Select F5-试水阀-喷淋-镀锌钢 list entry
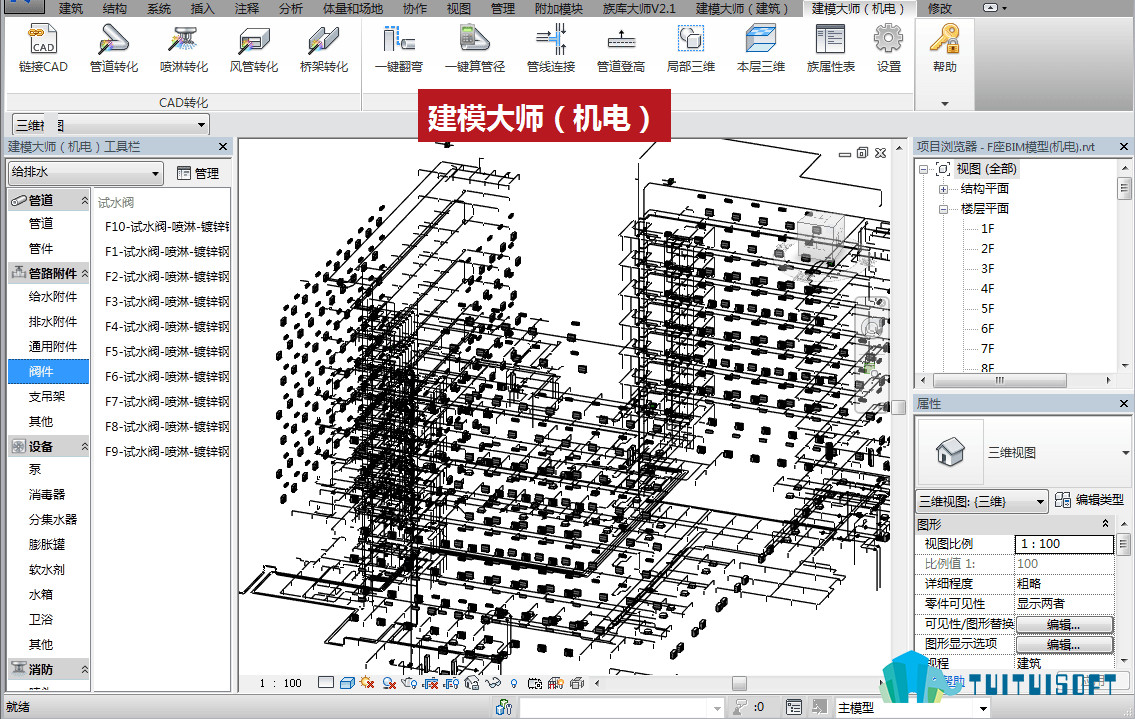Viewport: 1135px width, 719px height. [x=166, y=351]
